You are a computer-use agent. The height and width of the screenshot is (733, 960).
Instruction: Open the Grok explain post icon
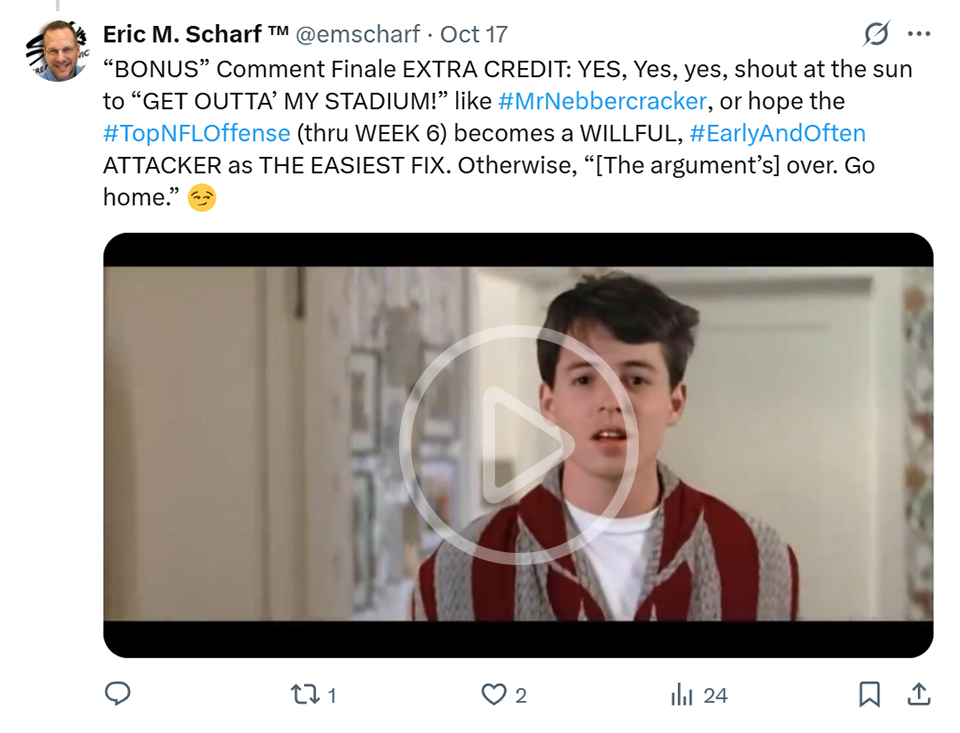coord(876,34)
